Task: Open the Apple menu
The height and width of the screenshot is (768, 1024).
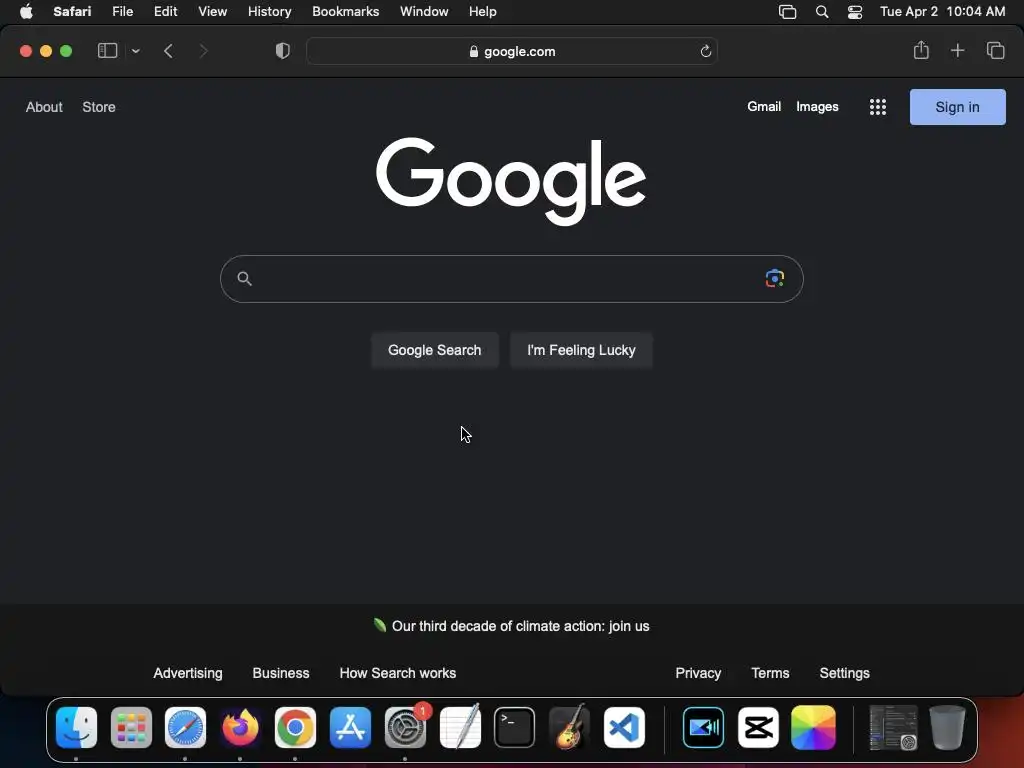Action: pyautogui.click(x=26, y=12)
